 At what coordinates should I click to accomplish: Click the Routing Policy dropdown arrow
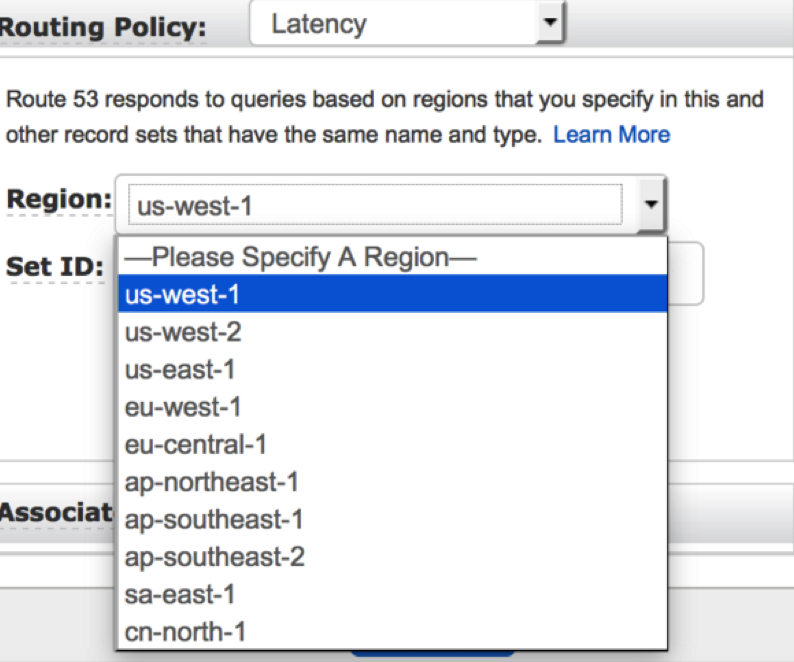point(549,22)
